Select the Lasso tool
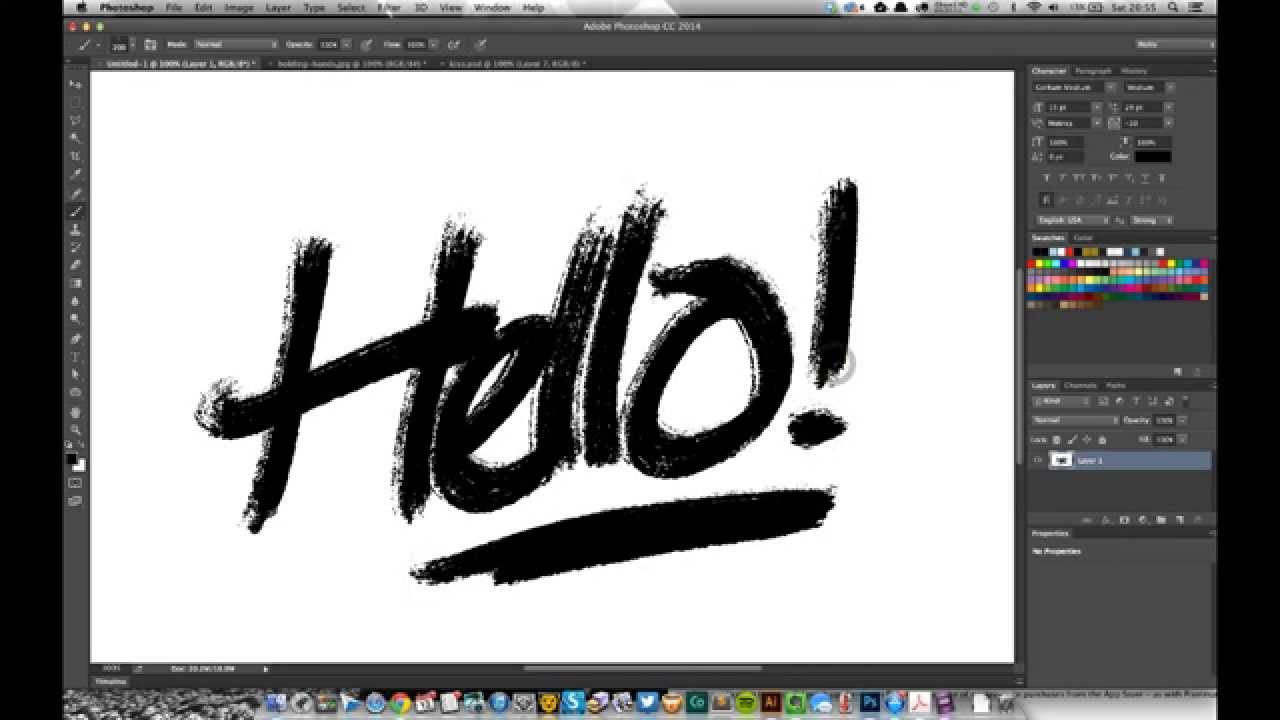 (x=75, y=120)
